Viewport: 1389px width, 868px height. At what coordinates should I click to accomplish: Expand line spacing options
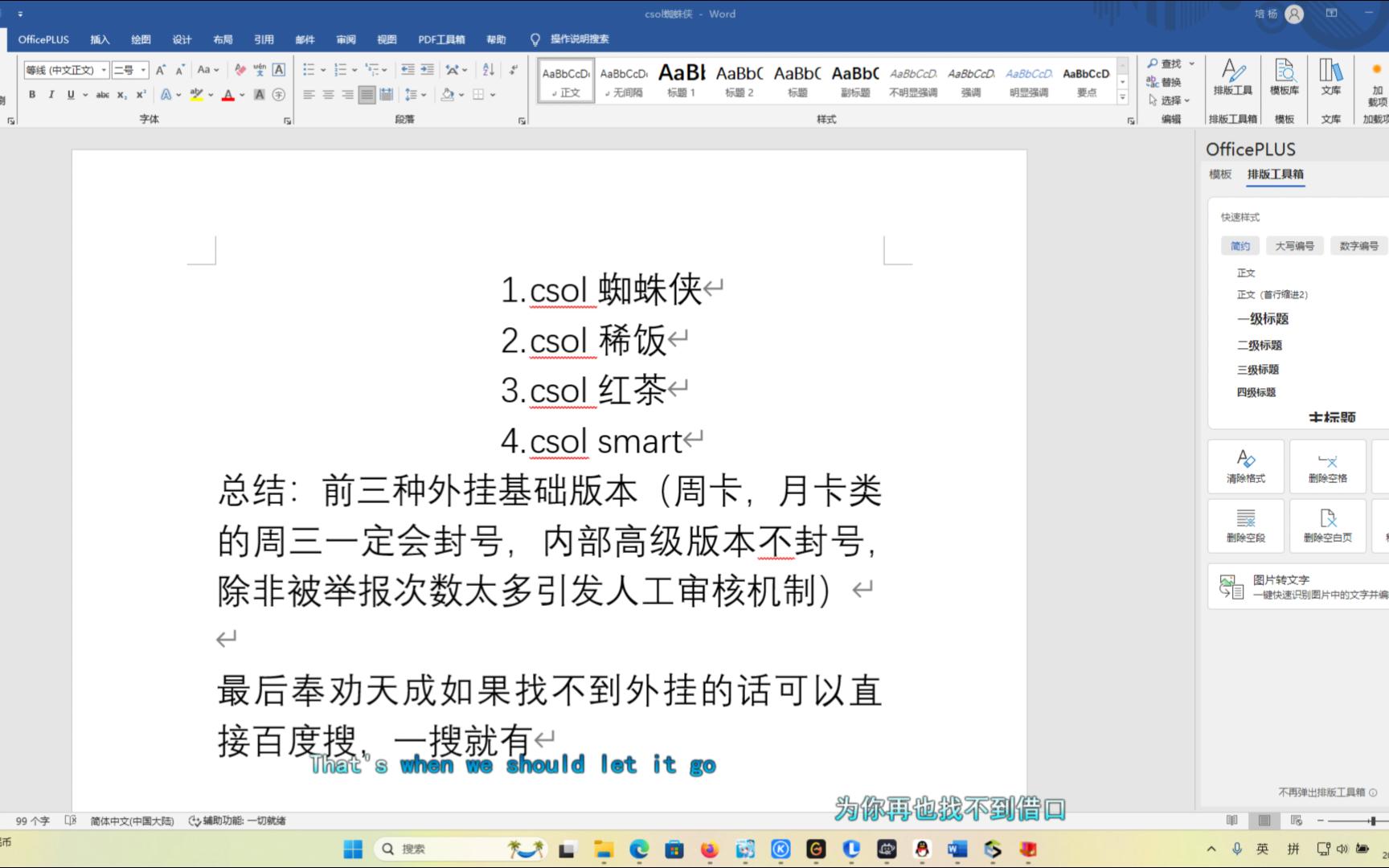[415, 95]
